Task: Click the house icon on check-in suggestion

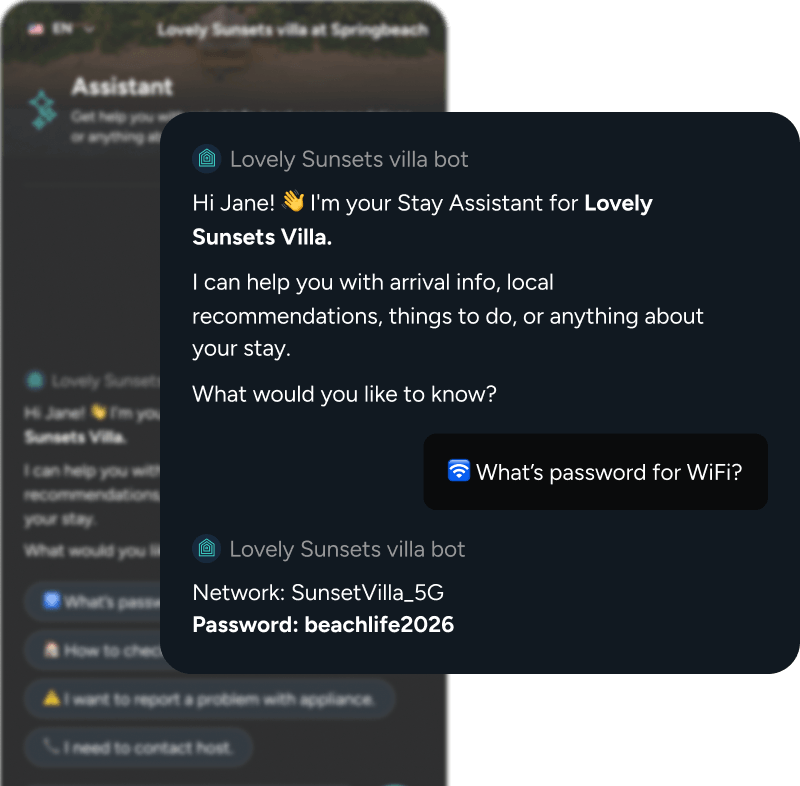Action: (51, 649)
